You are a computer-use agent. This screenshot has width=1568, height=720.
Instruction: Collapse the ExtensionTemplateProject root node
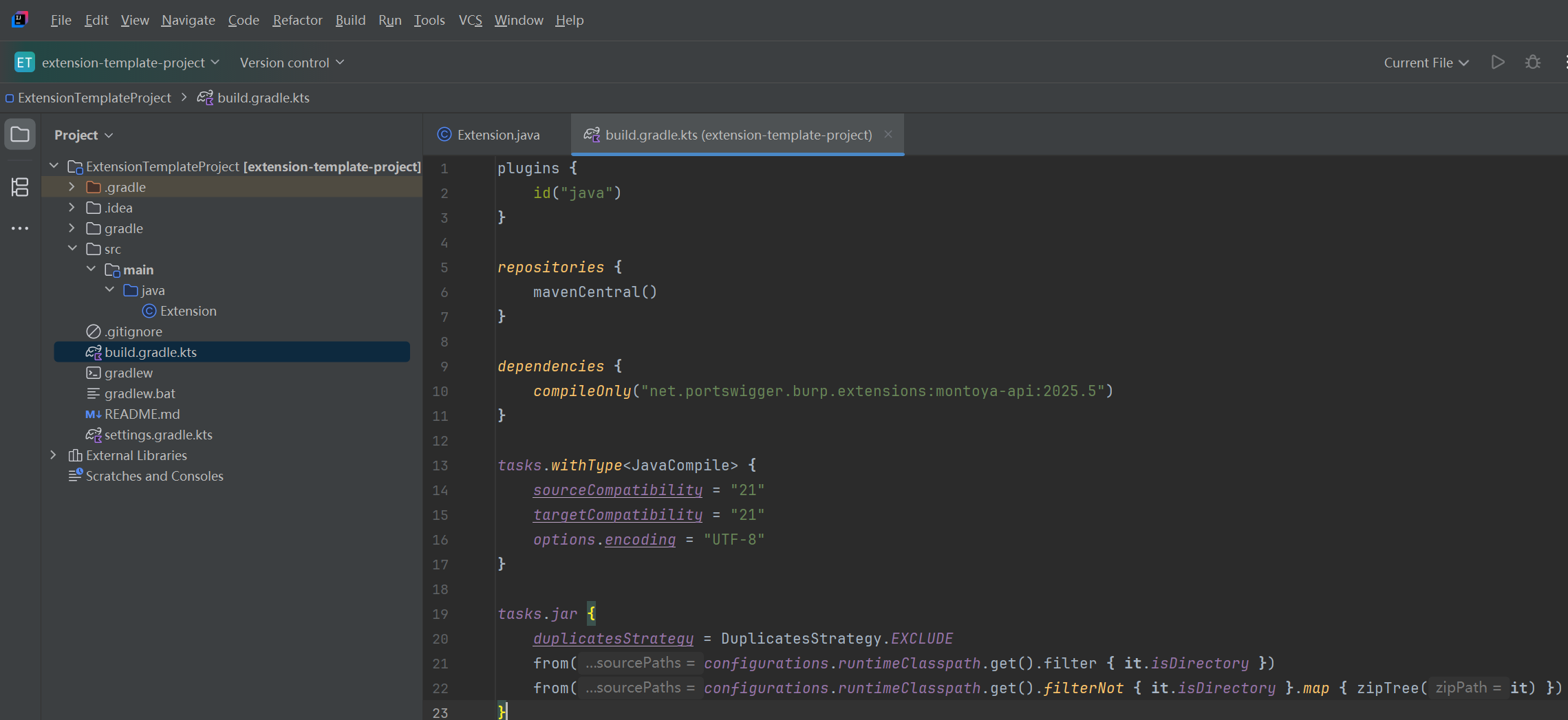click(54, 166)
